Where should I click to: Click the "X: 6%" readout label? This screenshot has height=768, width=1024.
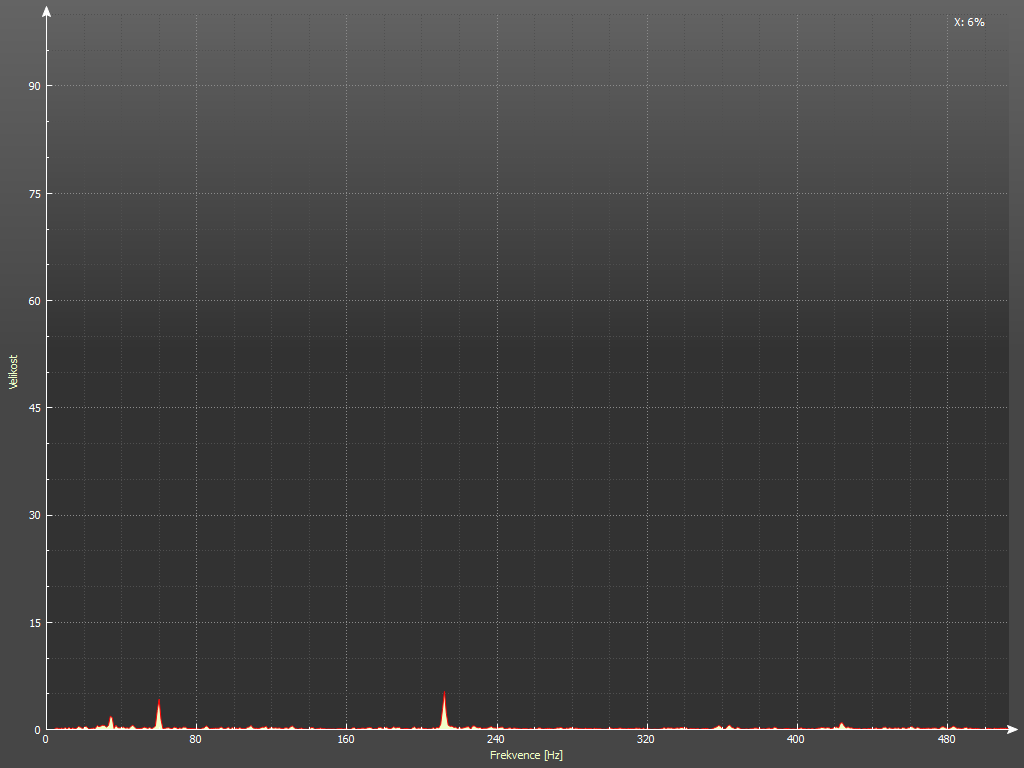click(969, 22)
